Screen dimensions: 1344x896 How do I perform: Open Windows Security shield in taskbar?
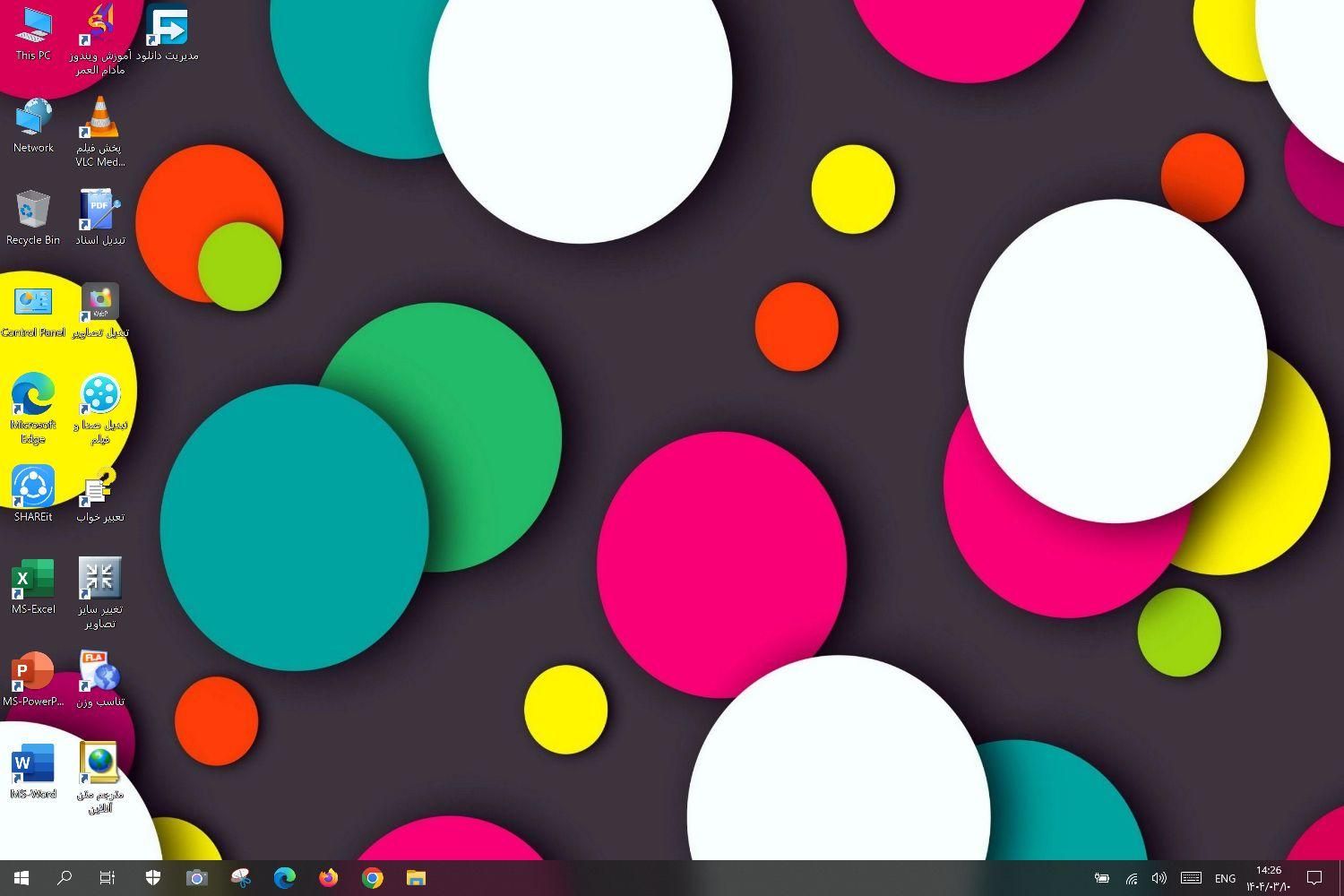pos(153,878)
